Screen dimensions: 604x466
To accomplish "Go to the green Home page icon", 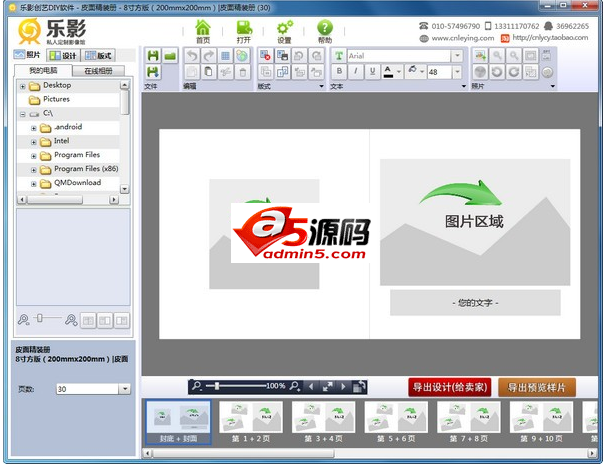I will (x=203, y=31).
